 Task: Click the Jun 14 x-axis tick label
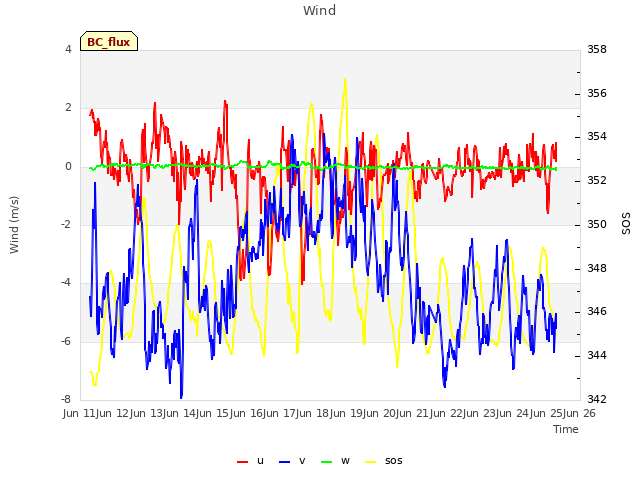181,413
